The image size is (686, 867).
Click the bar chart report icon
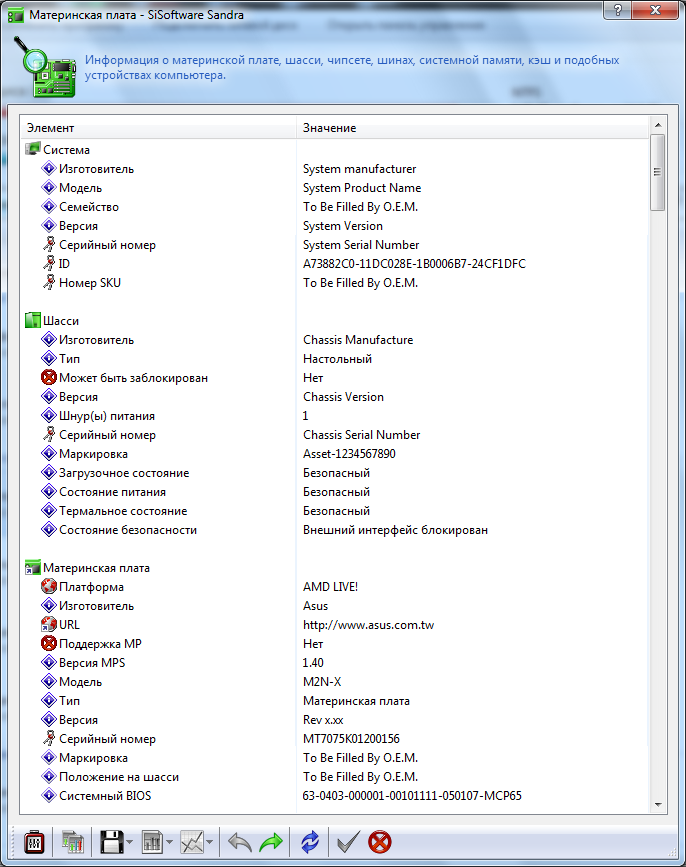pyautogui.click(x=152, y=843)
